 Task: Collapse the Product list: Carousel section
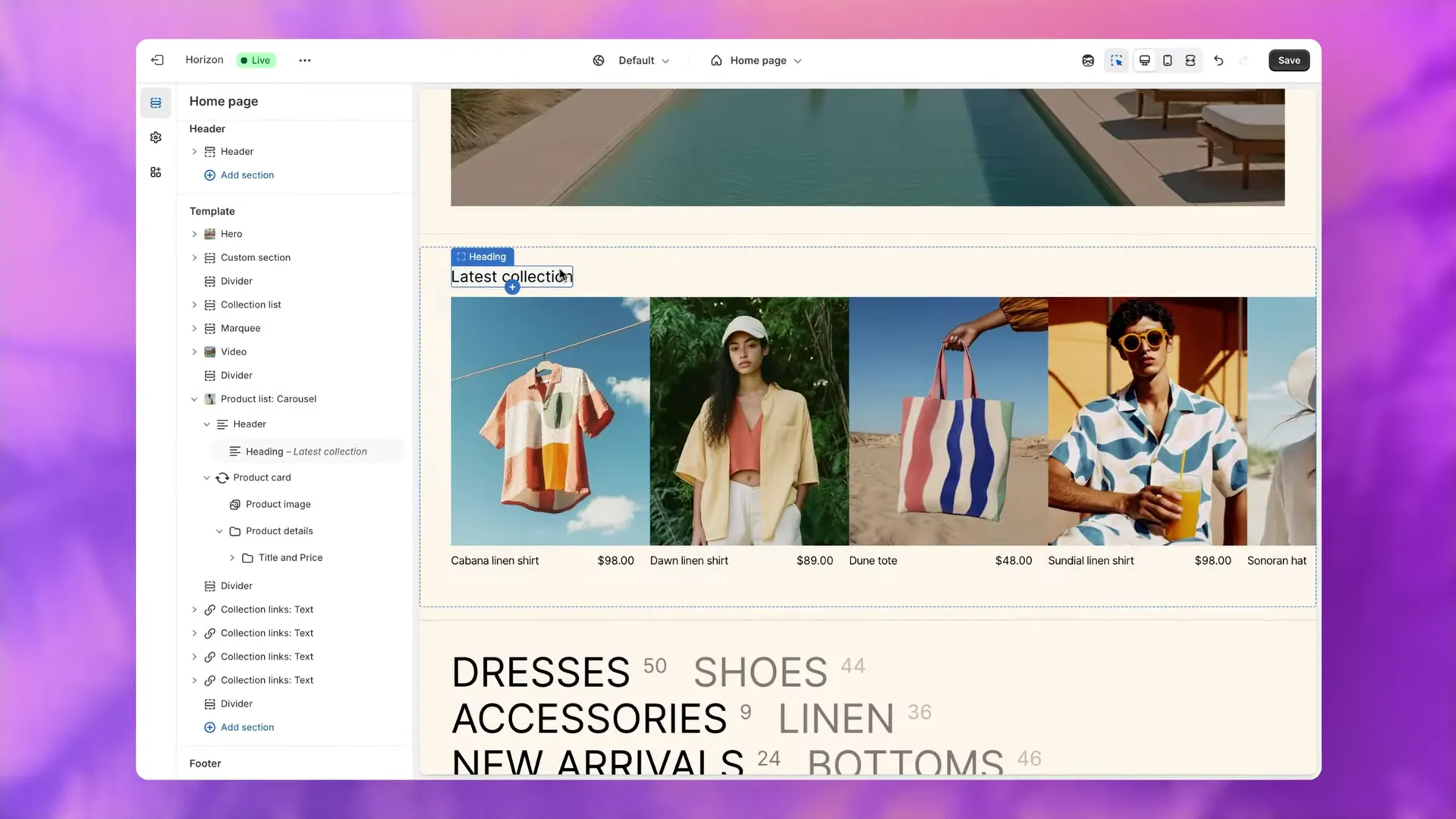point(194,398)
